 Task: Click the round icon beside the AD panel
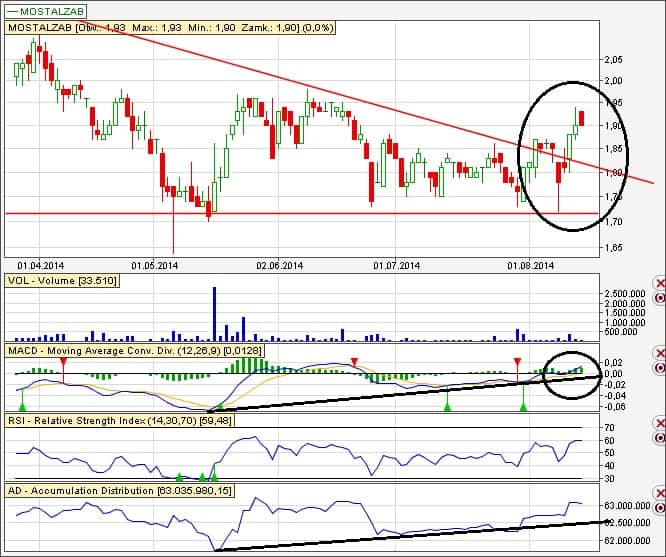pyautogui.click(x=659, y=508)
